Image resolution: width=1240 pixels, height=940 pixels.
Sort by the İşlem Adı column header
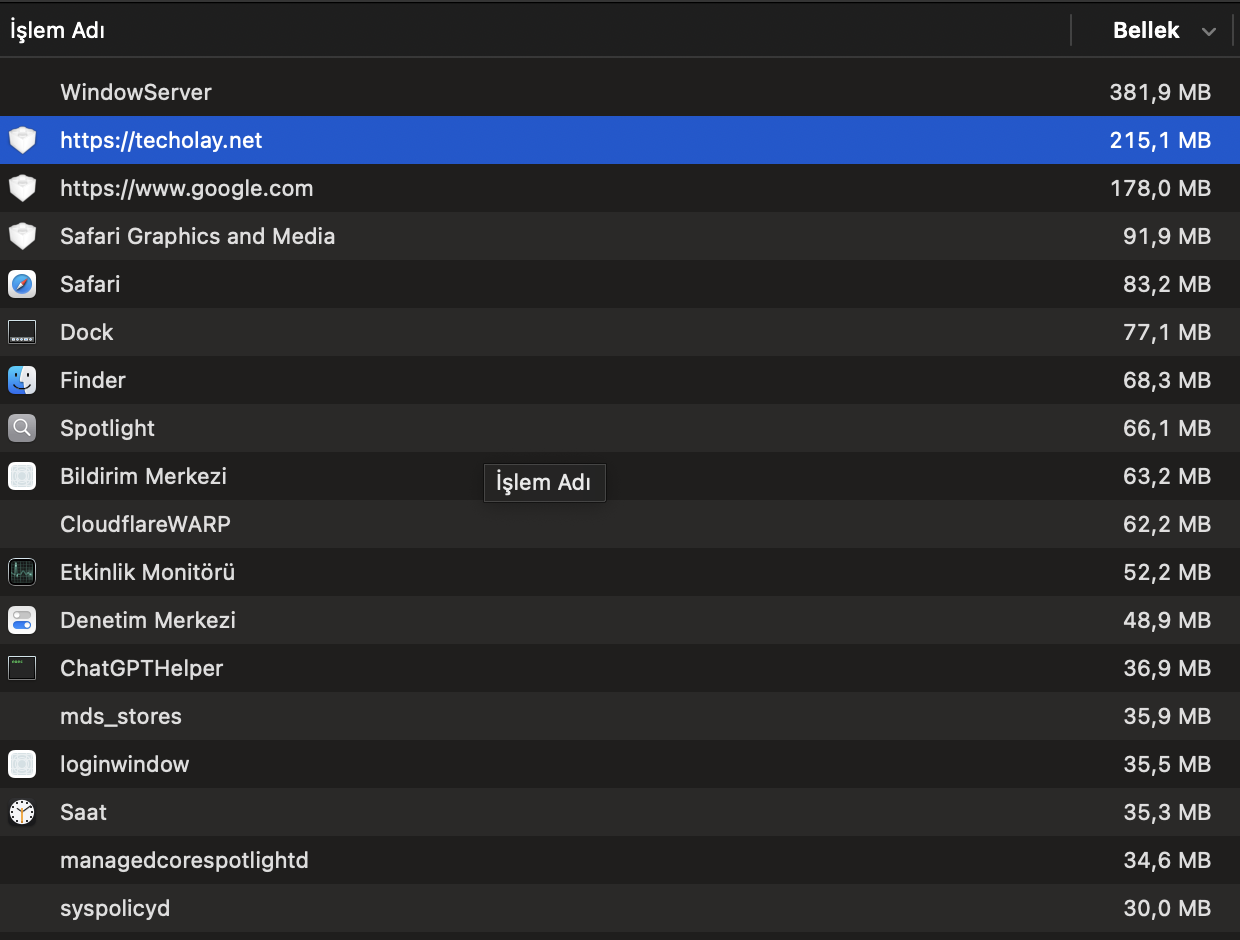point(58,31)
